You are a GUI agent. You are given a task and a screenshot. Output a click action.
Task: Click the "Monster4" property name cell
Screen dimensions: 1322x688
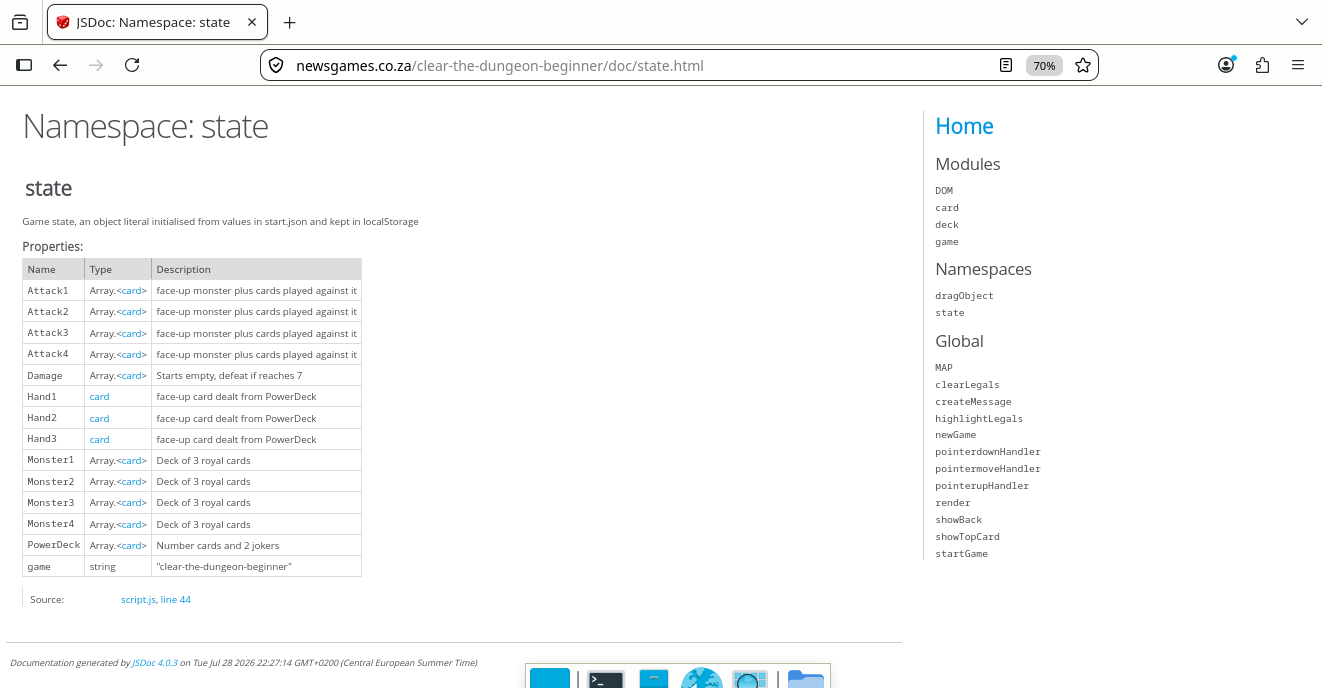coord(54,524)
